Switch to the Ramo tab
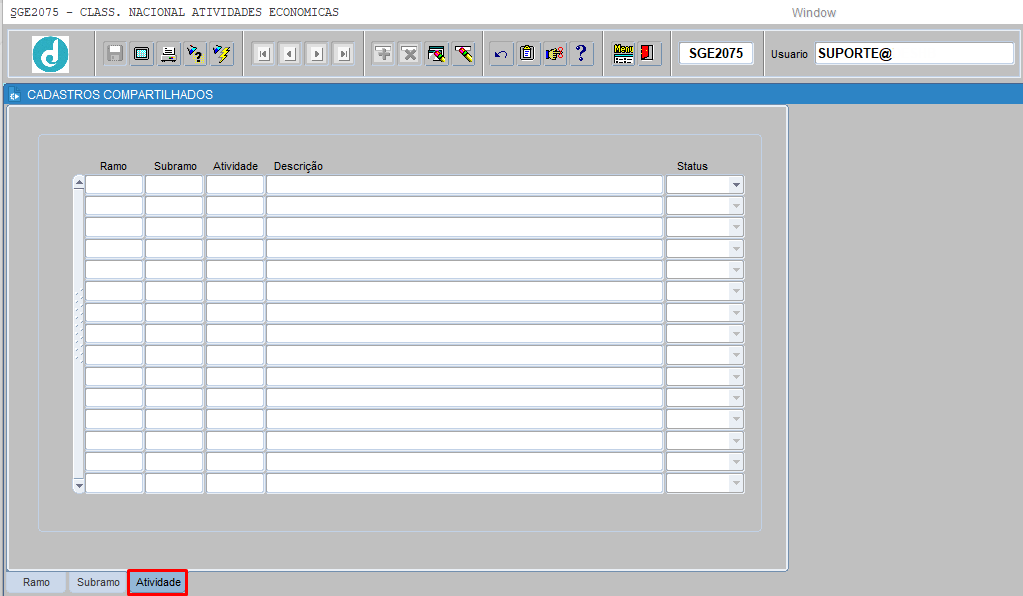 37,582
